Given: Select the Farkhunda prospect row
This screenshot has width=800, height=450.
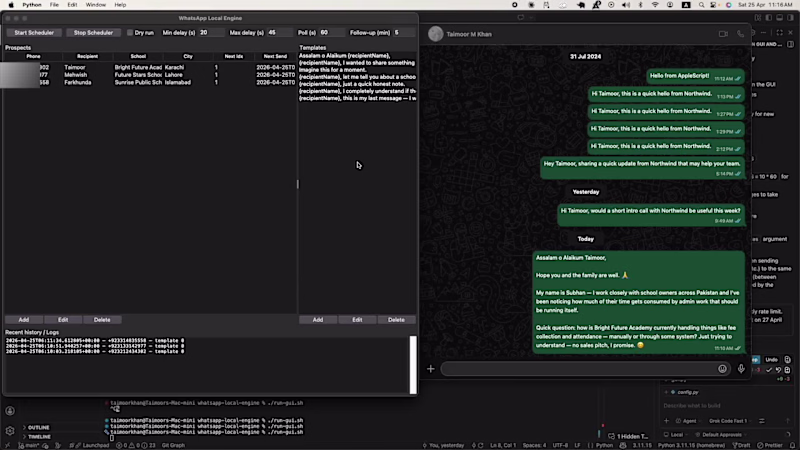Looking at the screenshot, I should pyautogui.click(x=150, y=82).
